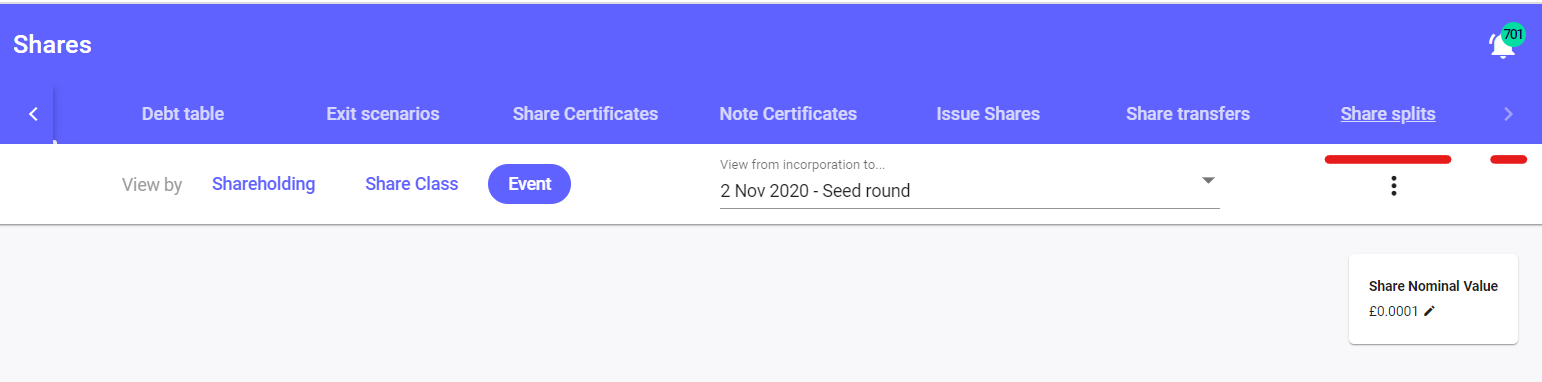1542x382 pixels.
Task: Click the Share Nominal Value card
Action: tap(1433, 299)
